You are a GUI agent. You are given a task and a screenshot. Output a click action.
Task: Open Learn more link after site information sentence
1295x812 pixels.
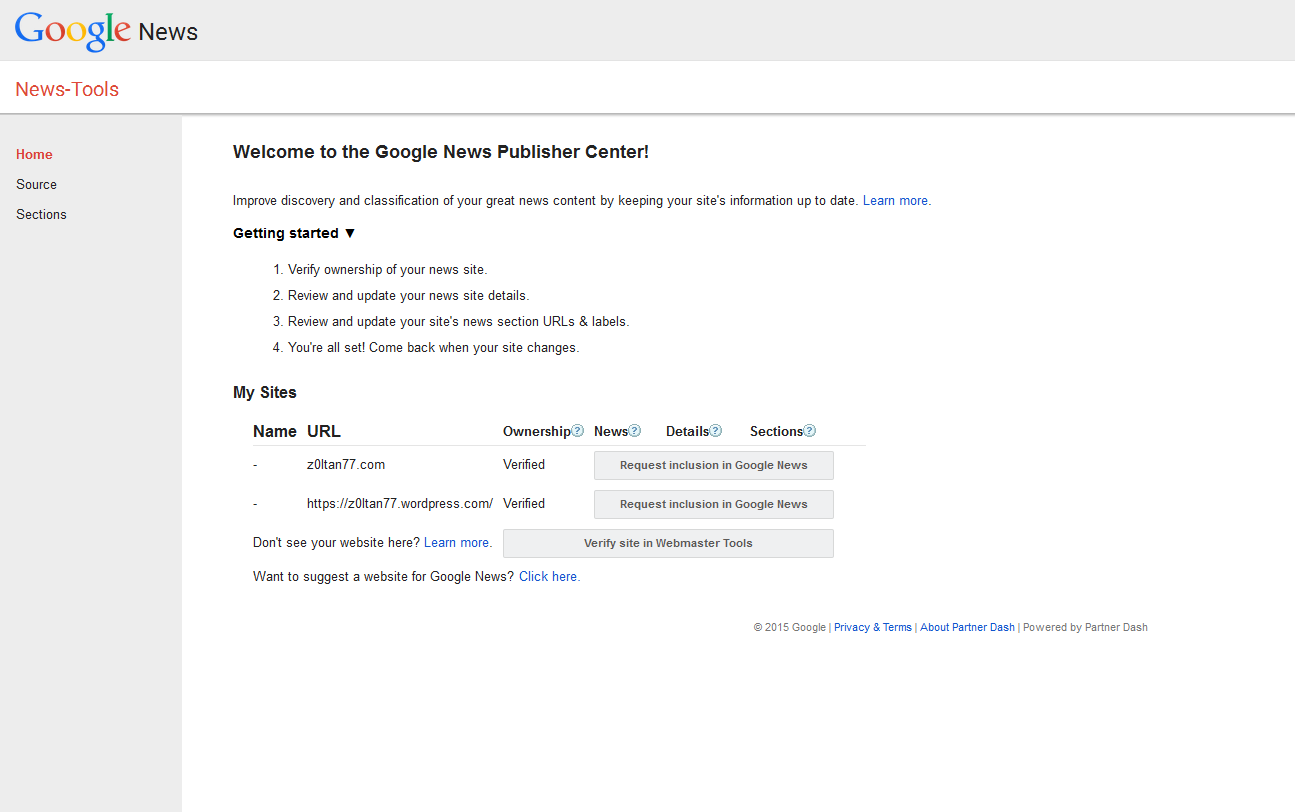click(895, 200)
